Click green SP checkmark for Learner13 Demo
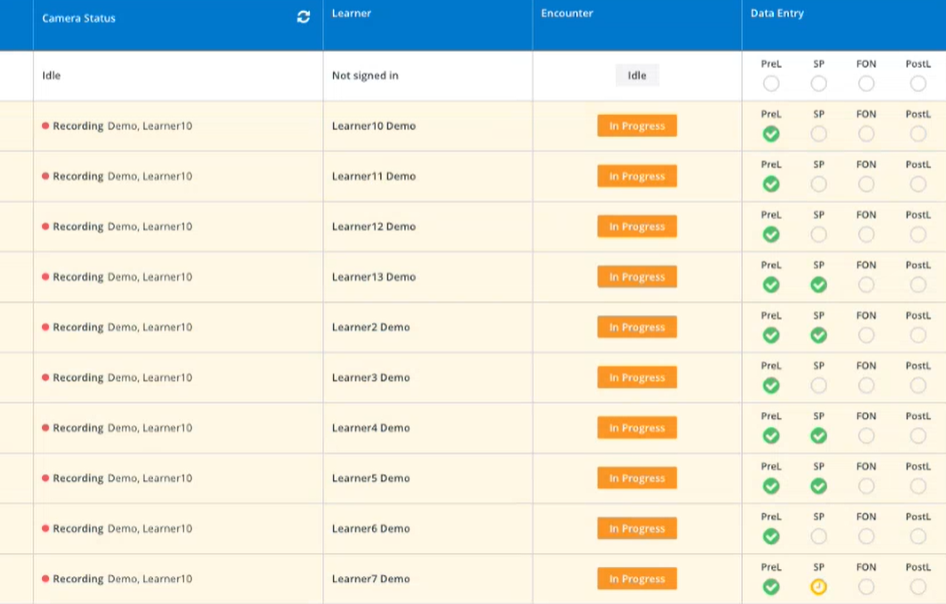Screen dimensions: 946x604 pyautogui.click(x=818, y=285)
